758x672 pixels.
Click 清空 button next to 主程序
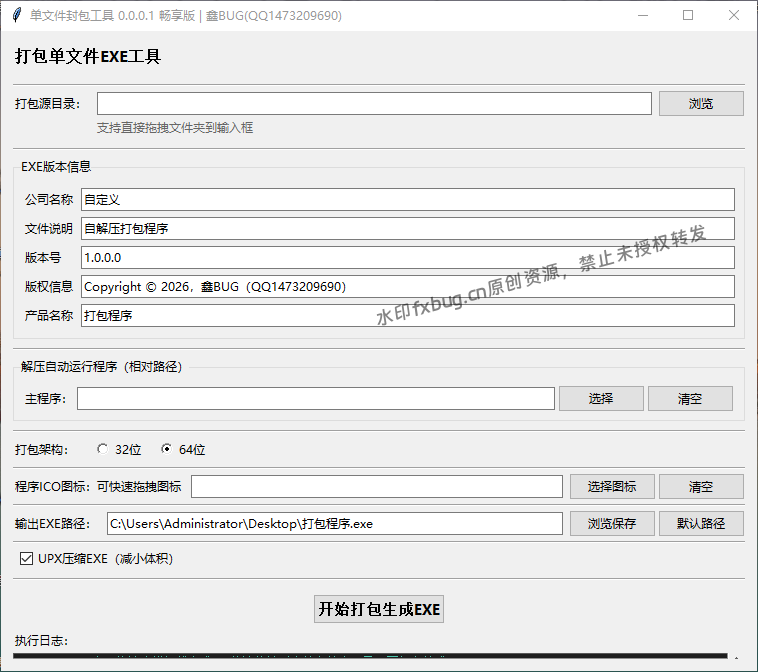point(690,398)
